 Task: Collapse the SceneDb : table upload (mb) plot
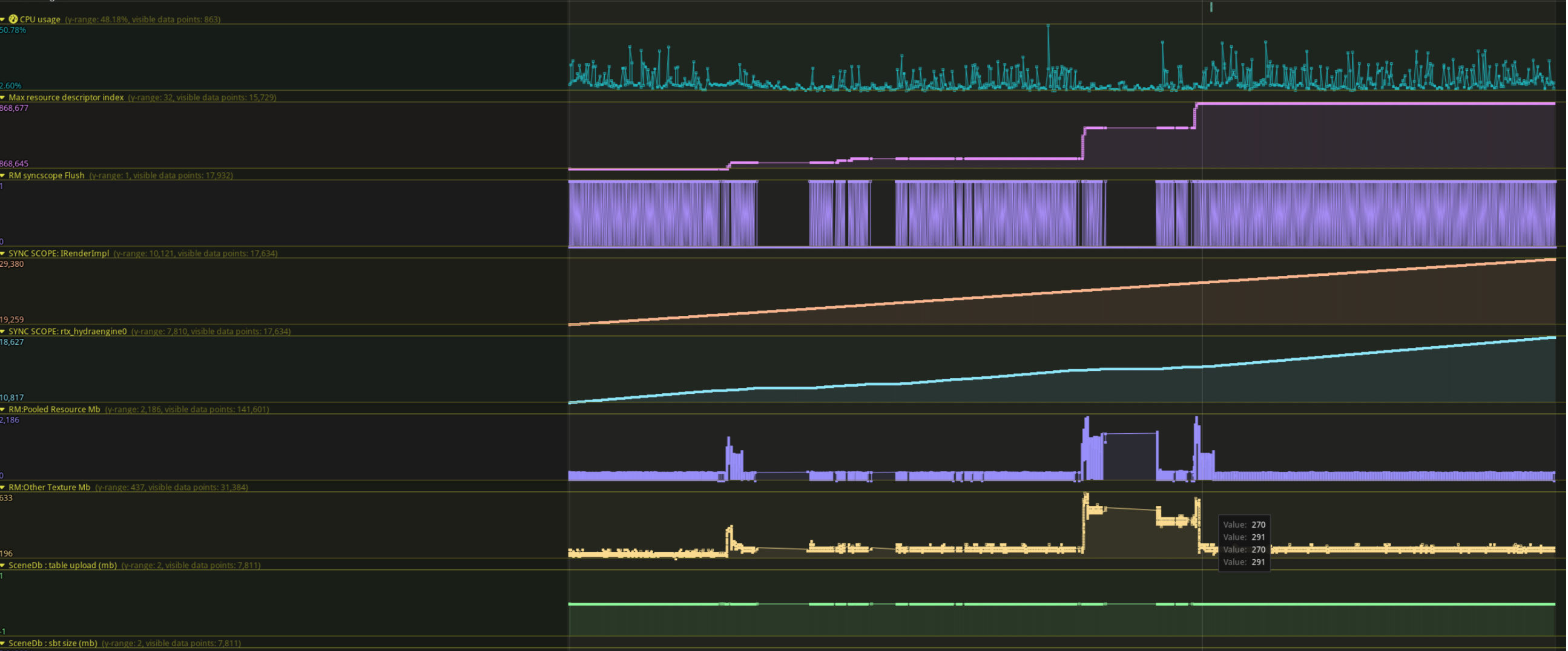(x=3, y=565)
